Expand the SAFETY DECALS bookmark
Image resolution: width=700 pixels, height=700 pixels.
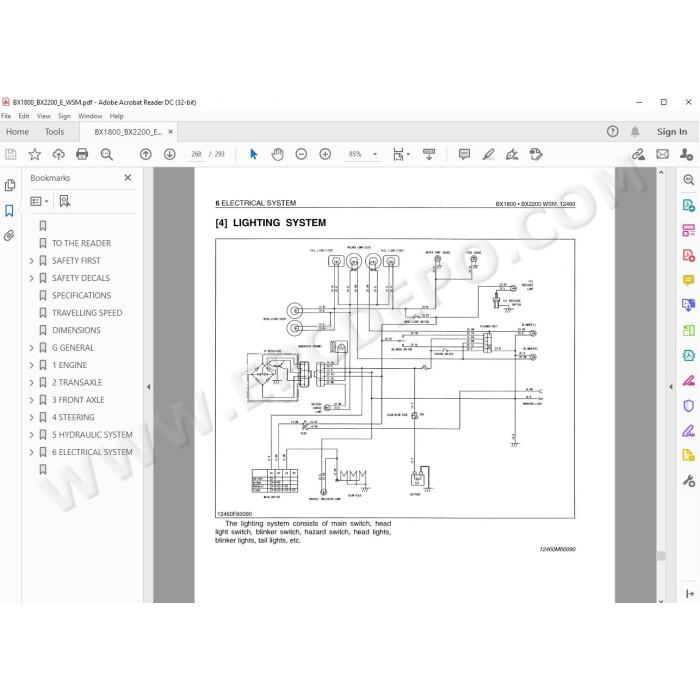(31, 278)
